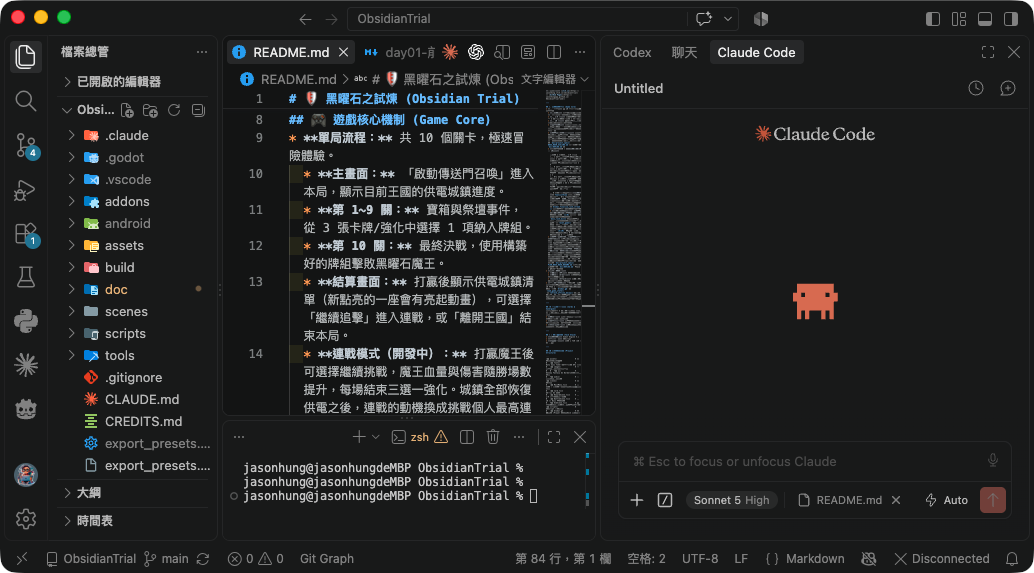The height and width of the screenshot is (573, 1034).
Task: Open slash commands menu
Action: pyautogui.click(x=665, y=500)
